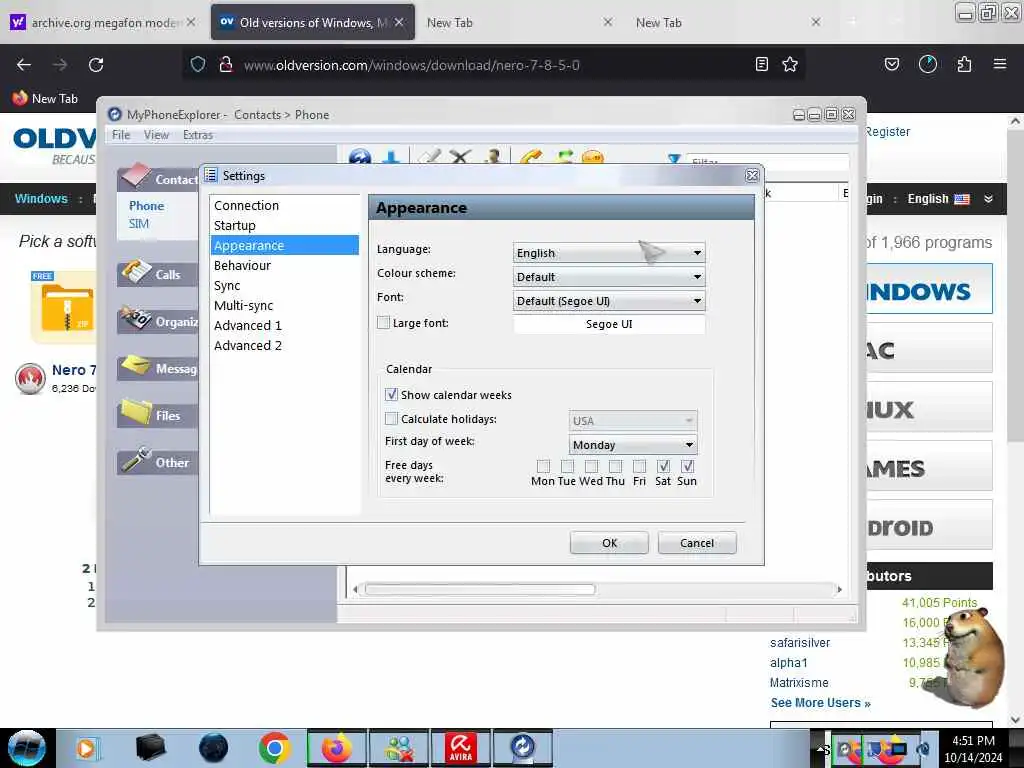Screen dimensions: 1024x768
Task: Select SIM under Contacts
Action: (138, 223)
